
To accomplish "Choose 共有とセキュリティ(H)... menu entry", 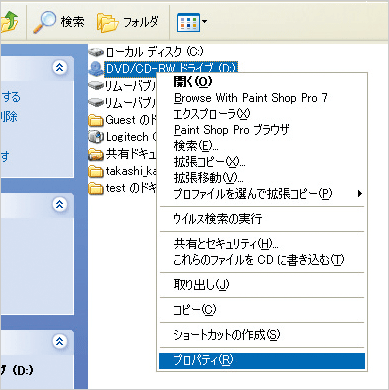I will pyautogui.click(x=262, y=244).
